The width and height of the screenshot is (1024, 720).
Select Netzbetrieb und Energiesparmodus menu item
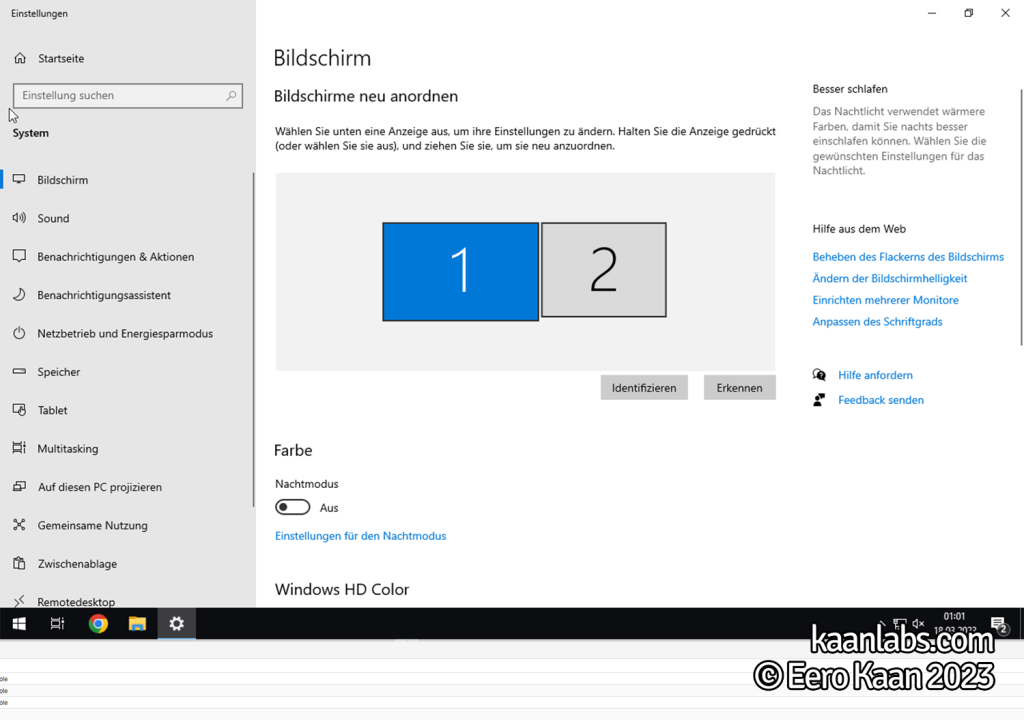pos(125,333)
